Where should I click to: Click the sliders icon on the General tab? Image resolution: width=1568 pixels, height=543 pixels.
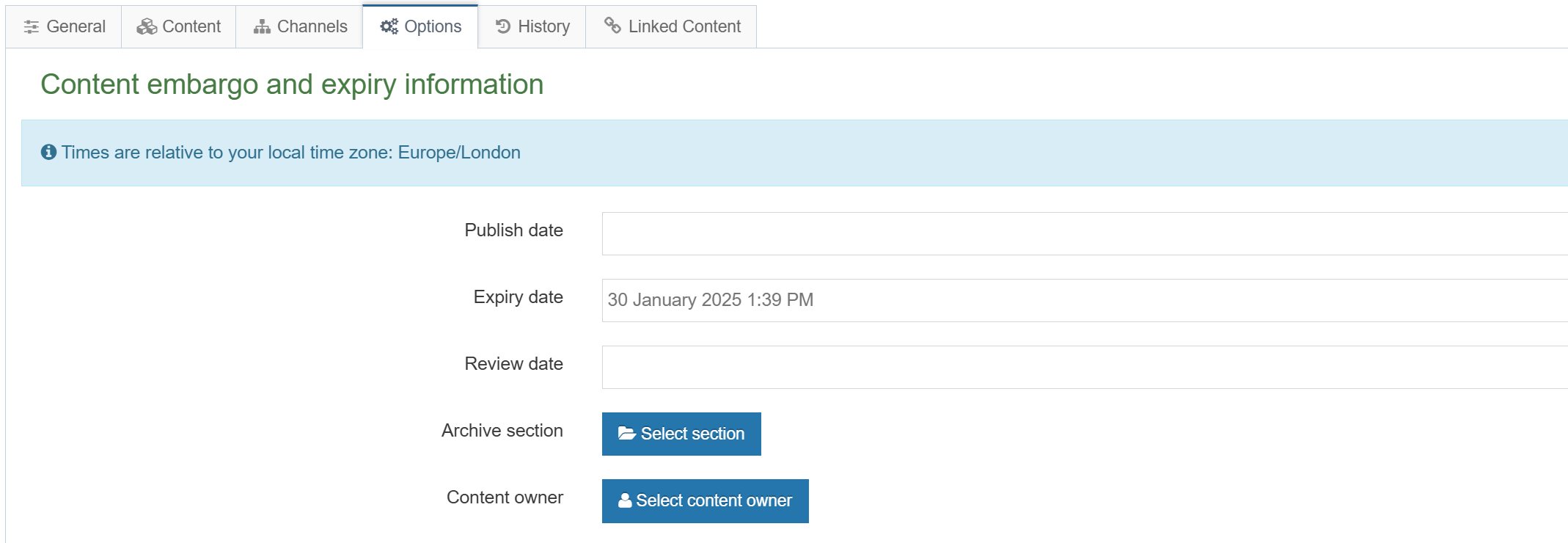[x=32, y=27]
